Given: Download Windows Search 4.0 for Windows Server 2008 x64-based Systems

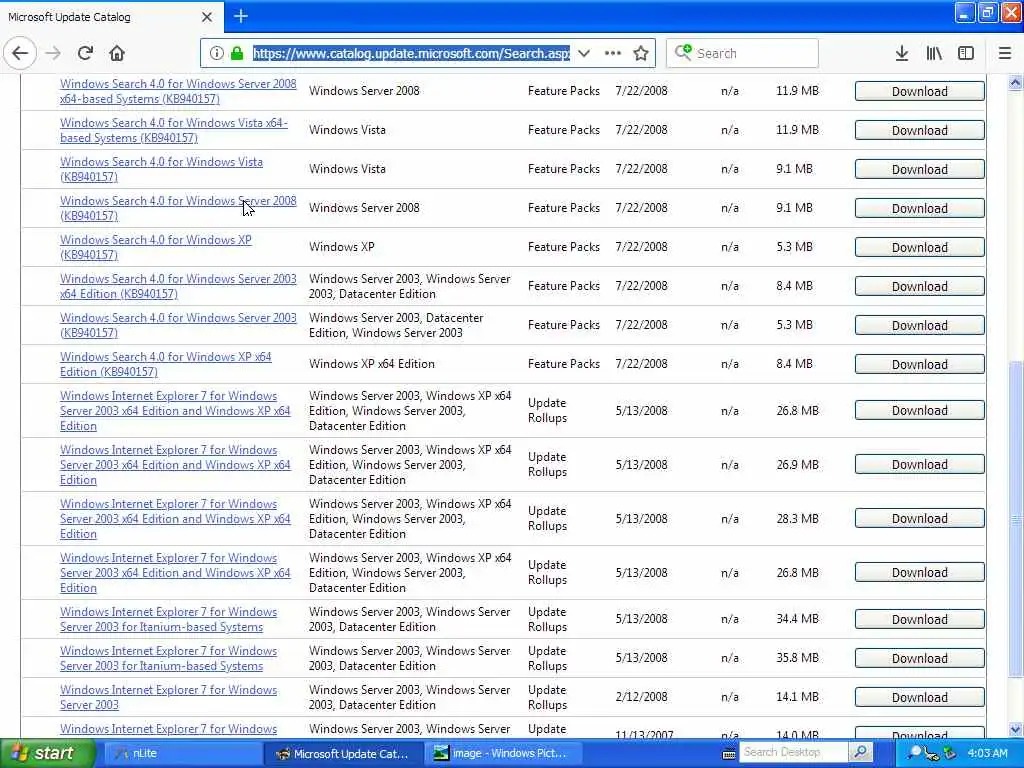Looking at the screenshot, I should point(920,91).
